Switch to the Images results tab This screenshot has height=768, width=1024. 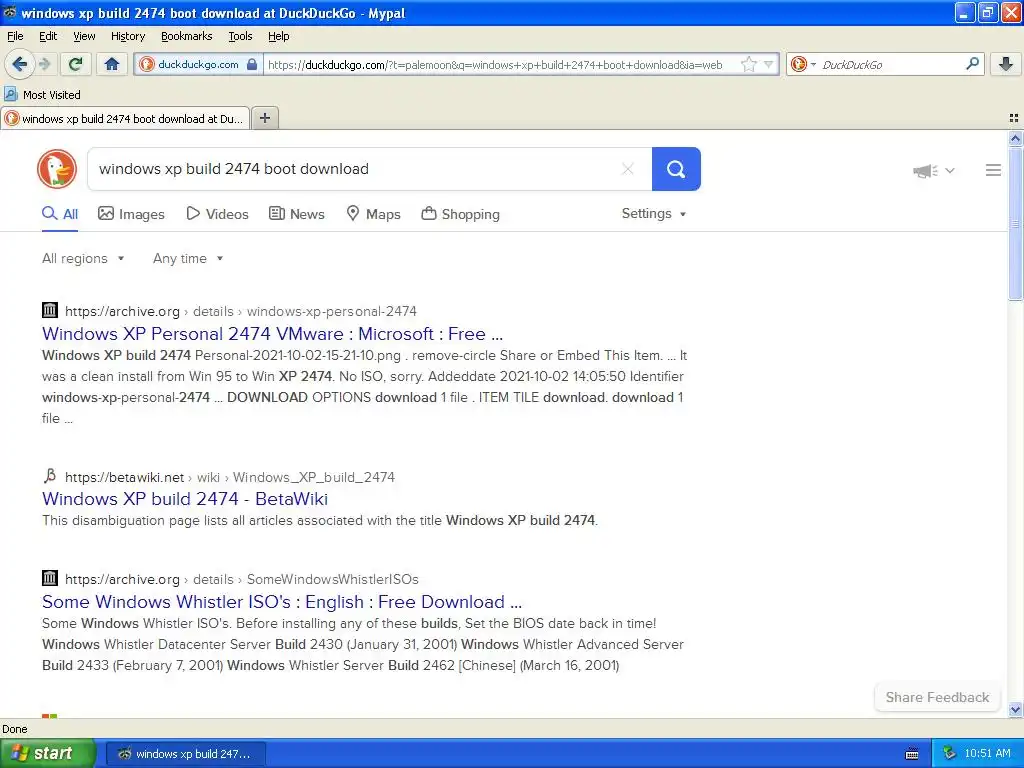(131, 214)
